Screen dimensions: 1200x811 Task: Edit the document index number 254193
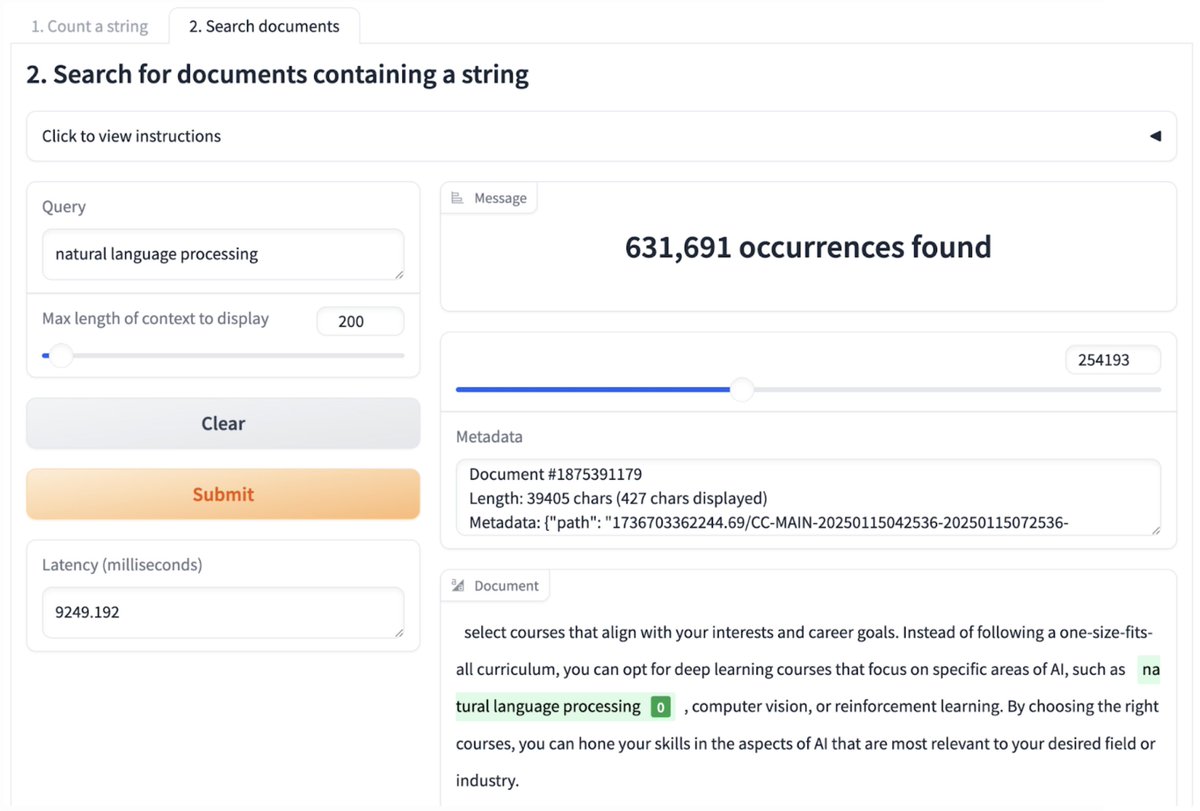(1112, 360)
